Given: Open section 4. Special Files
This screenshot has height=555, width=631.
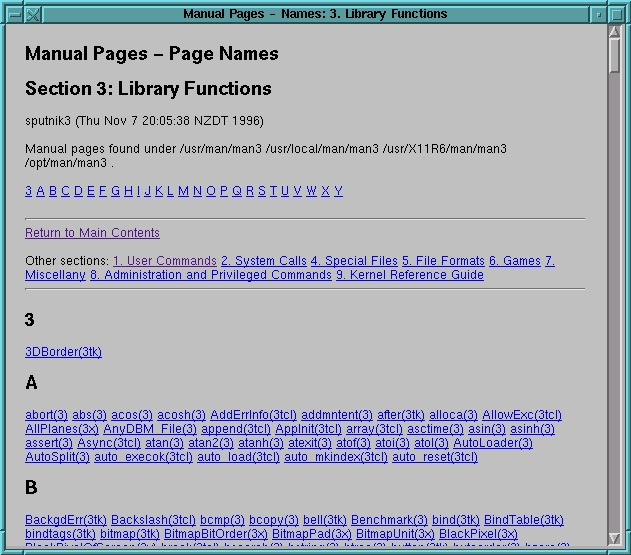Looking at the screenshot, I should (354, 261).
